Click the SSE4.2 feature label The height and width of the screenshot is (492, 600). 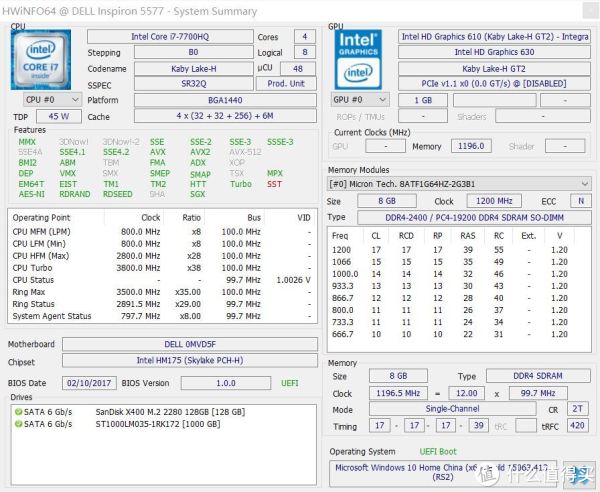click(x=116, y=152)
